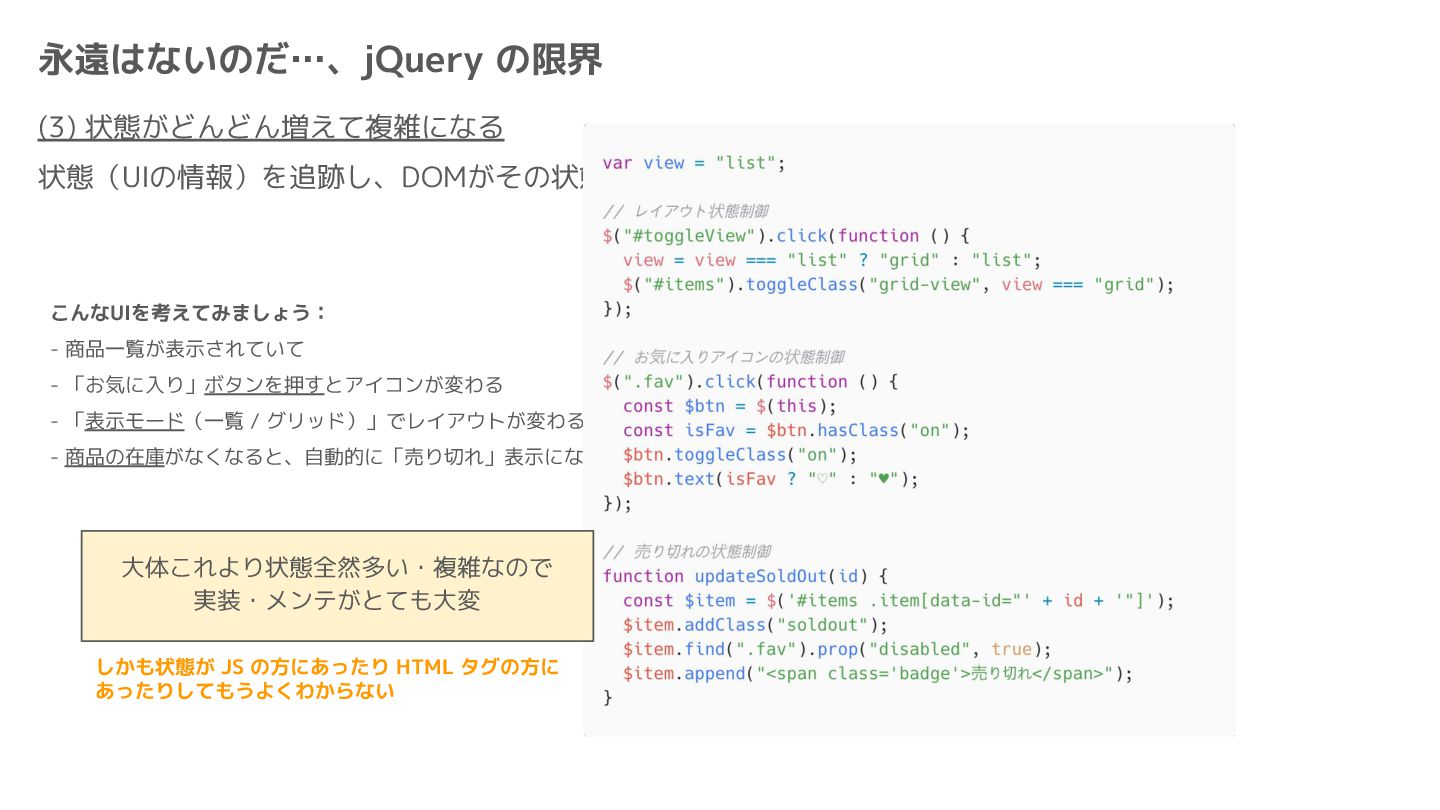The height and width of the screenshot is (810, 1440).
Task: Click the comment "// レイアウト状態制御"
Action: (x=685, y=211)
